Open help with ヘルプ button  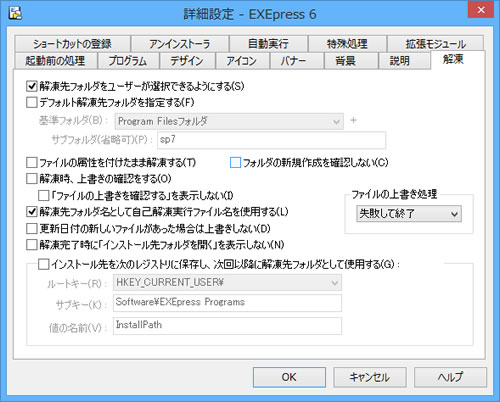(450, 377)
